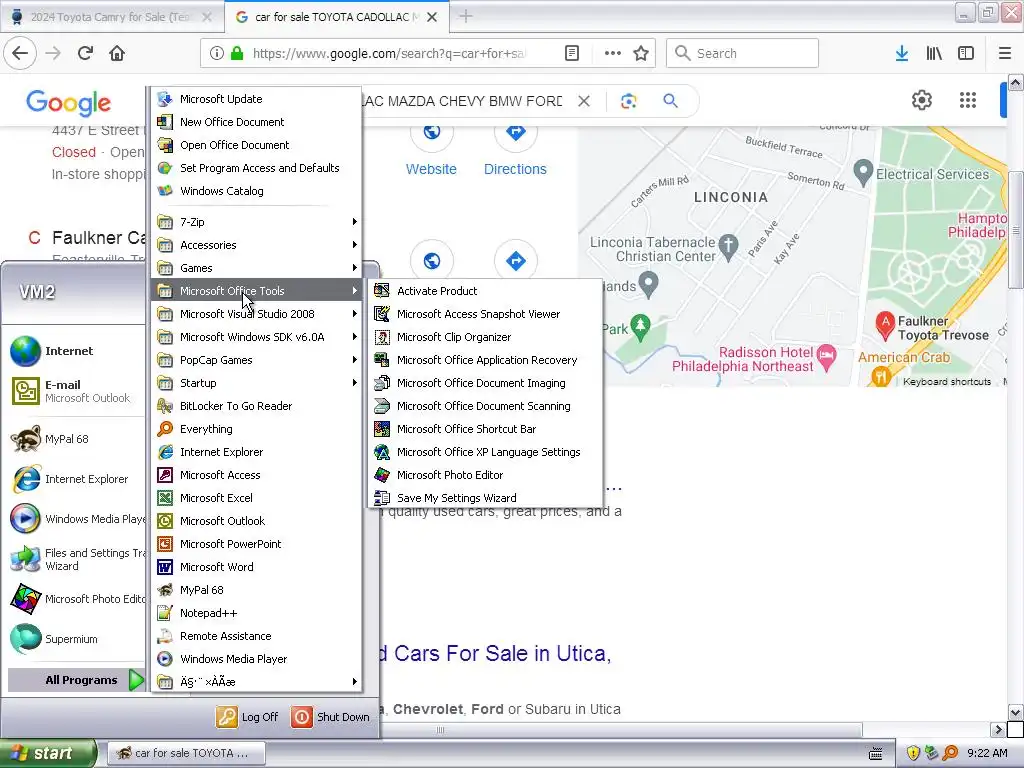Open Microsoft PowerPoint from All Programs

click(x=257, y=544)
